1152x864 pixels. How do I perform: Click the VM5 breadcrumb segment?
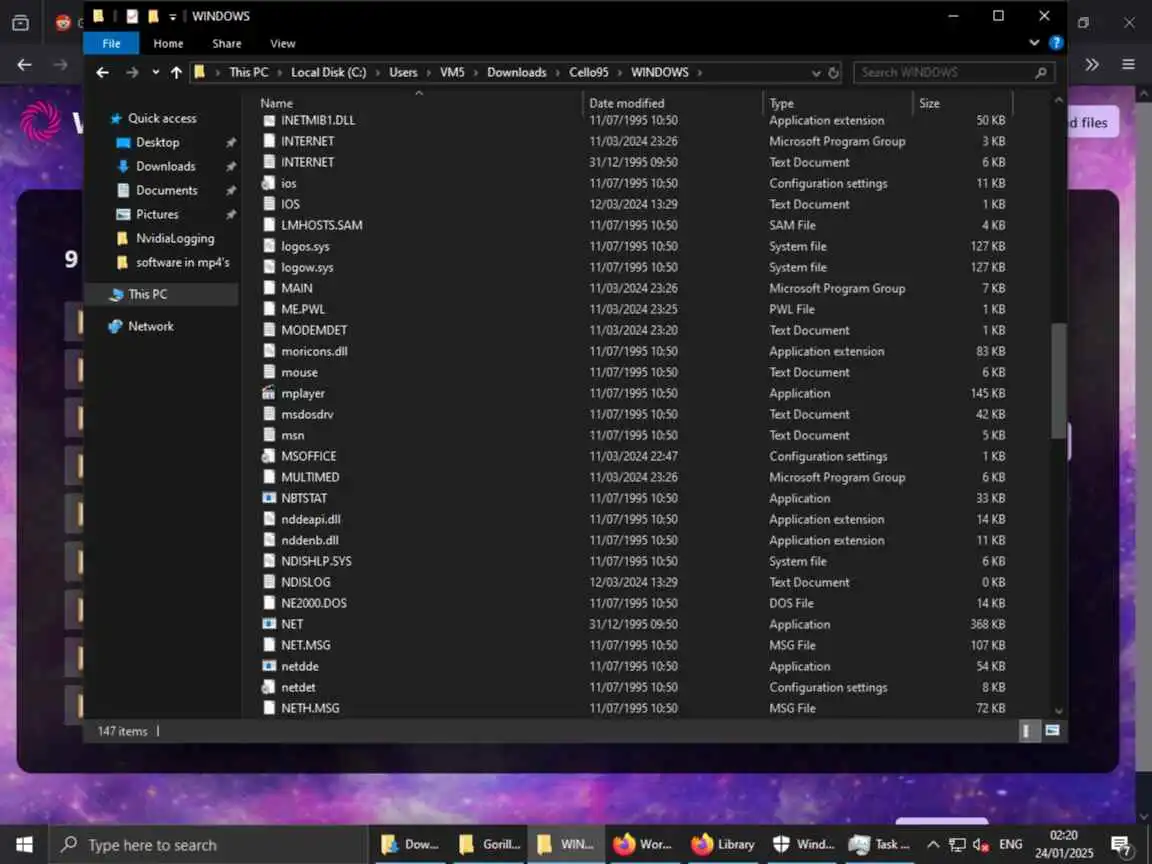(452, 72)
